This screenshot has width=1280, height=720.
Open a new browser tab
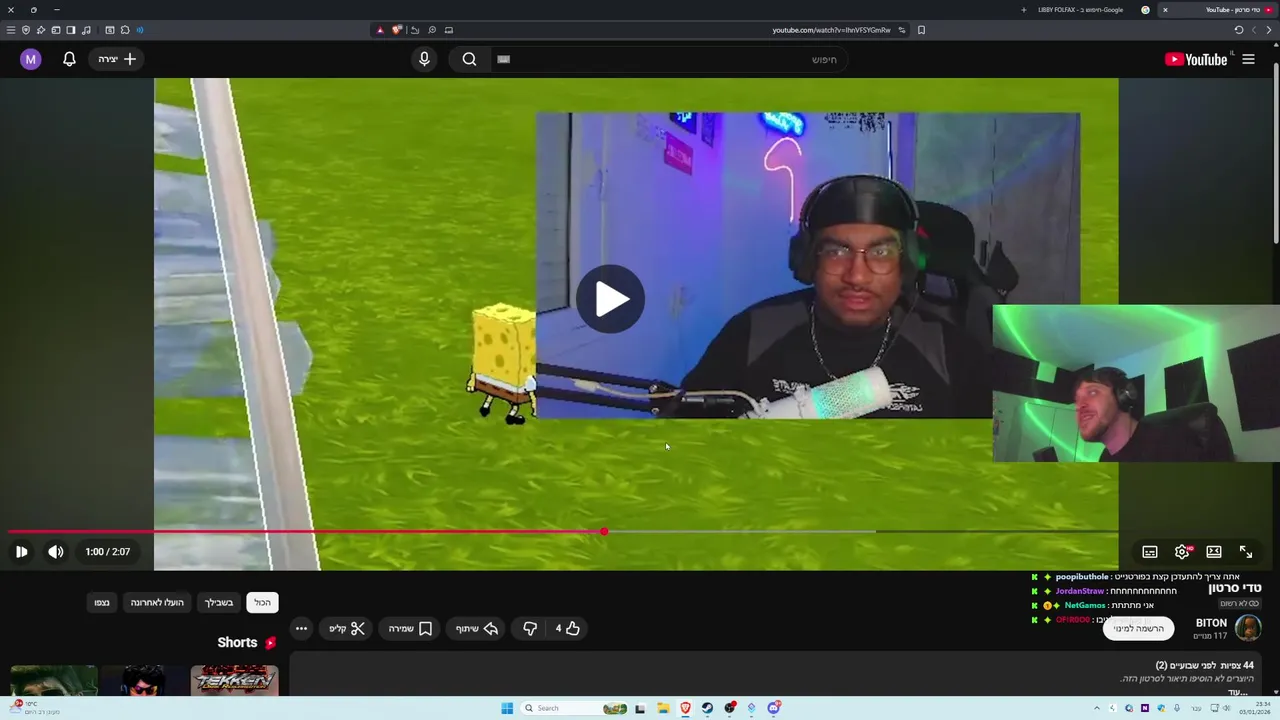click(x=1023, y=10)
